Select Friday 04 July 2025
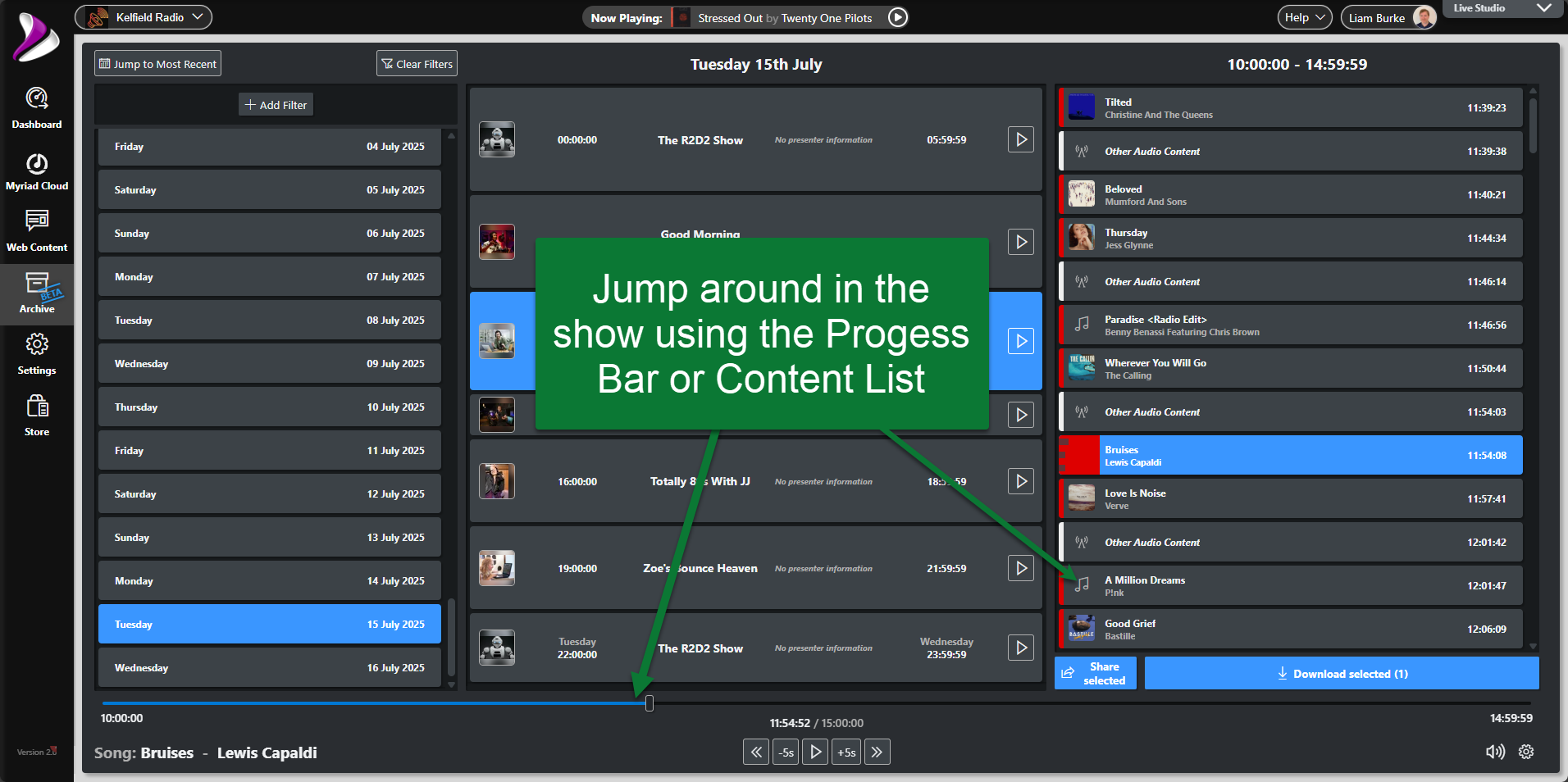 (270, 147)
